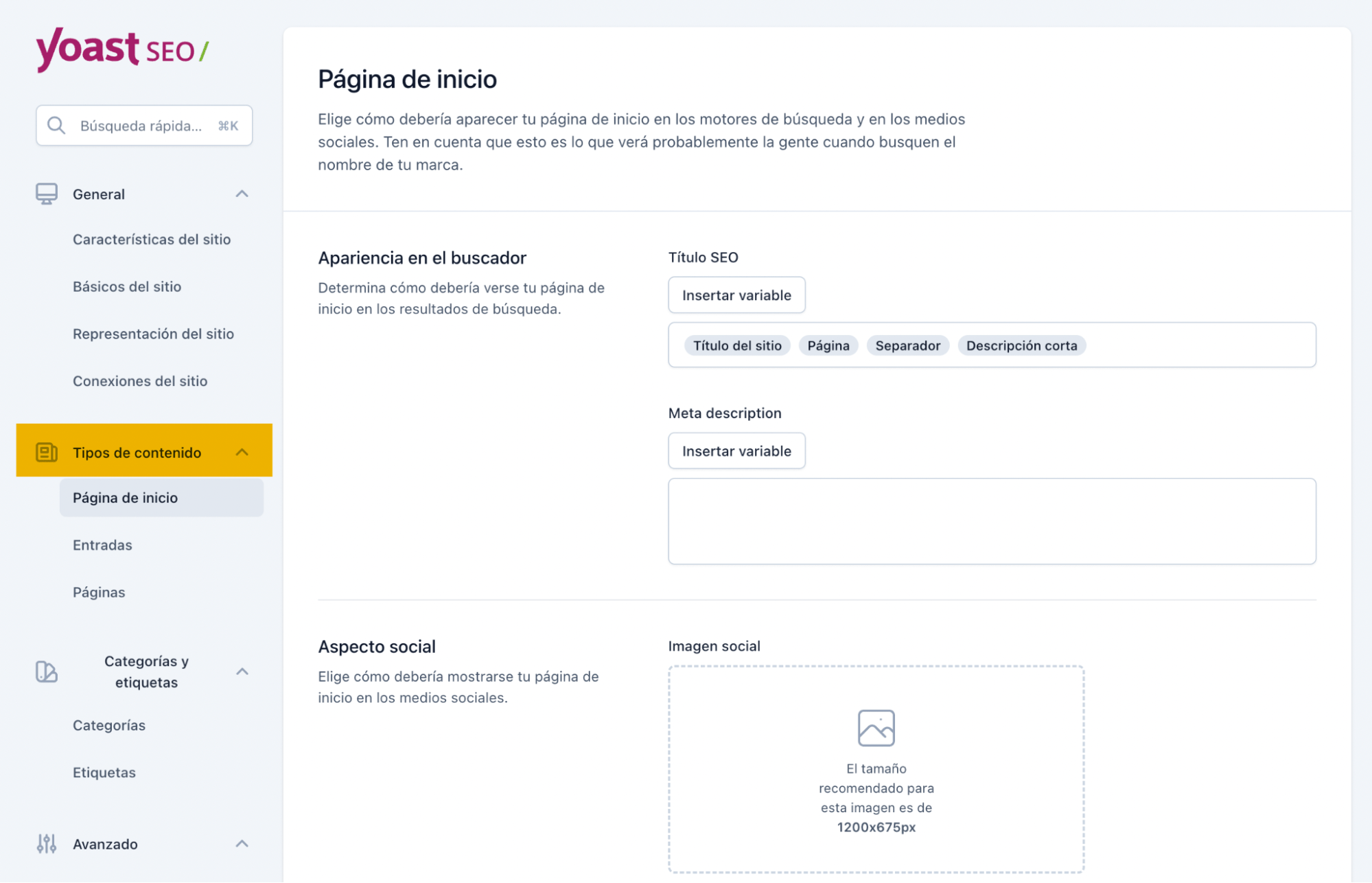Click the monitor icon next to General
This screenshot has width=1372, height=883.
(x=46, y=193)
